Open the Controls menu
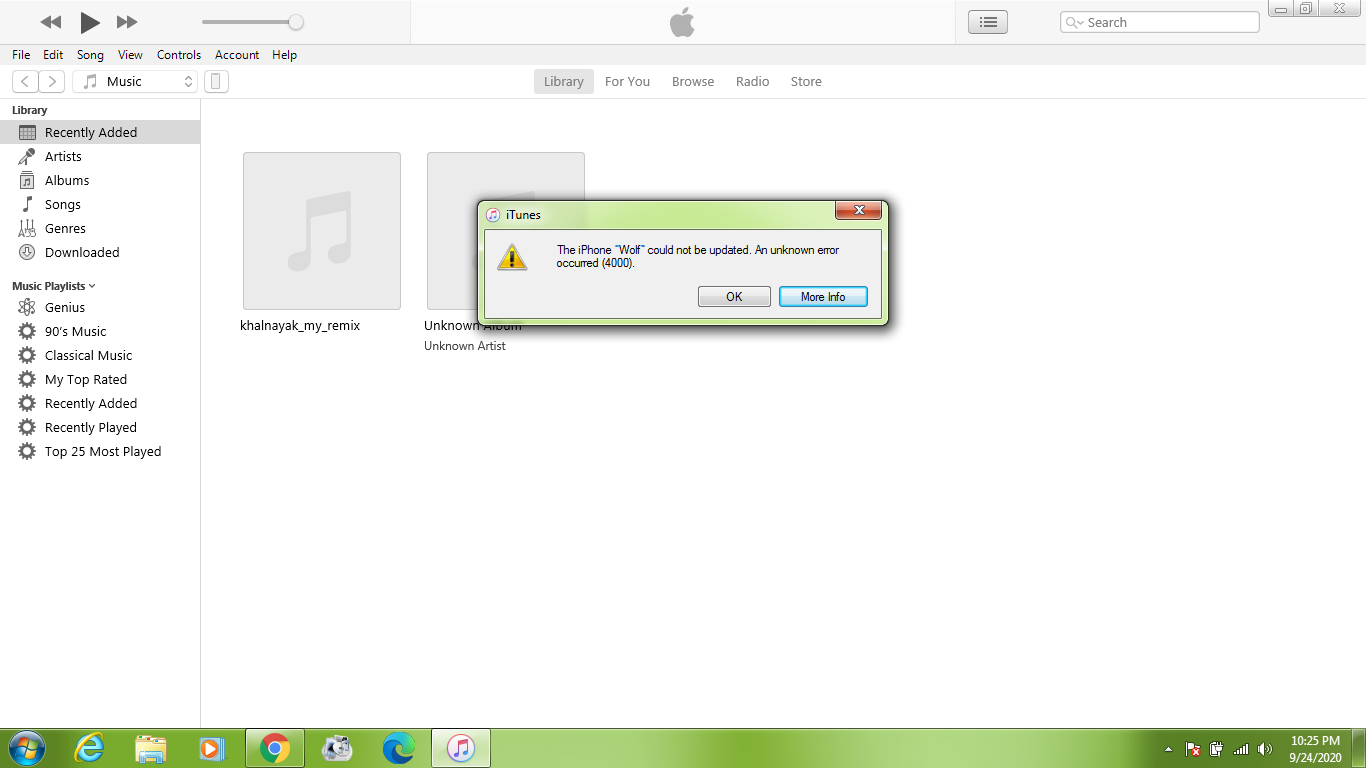The image size is (1366, 768). (179, 55)
